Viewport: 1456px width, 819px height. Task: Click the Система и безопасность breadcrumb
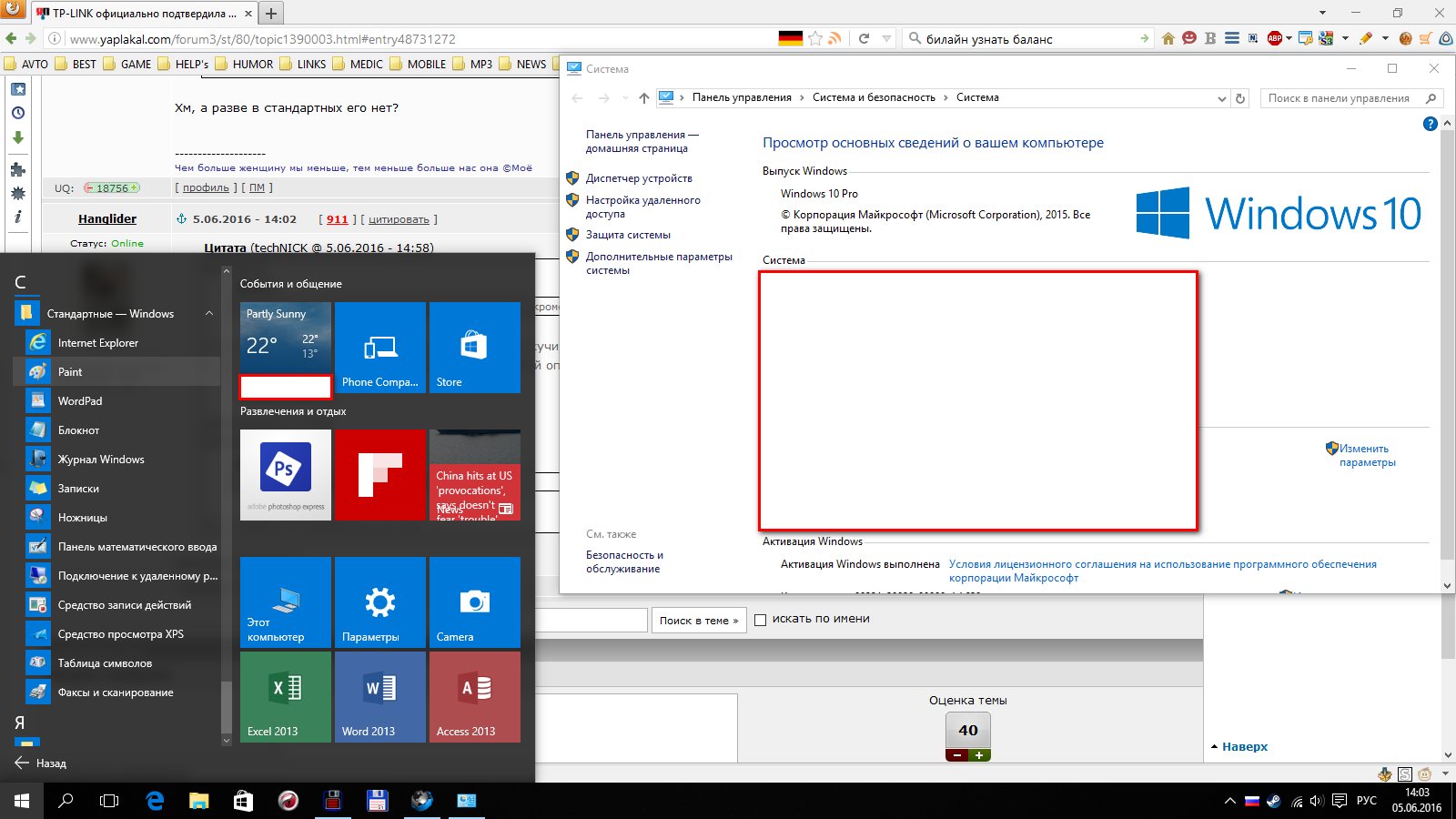(x=874, y=97)
